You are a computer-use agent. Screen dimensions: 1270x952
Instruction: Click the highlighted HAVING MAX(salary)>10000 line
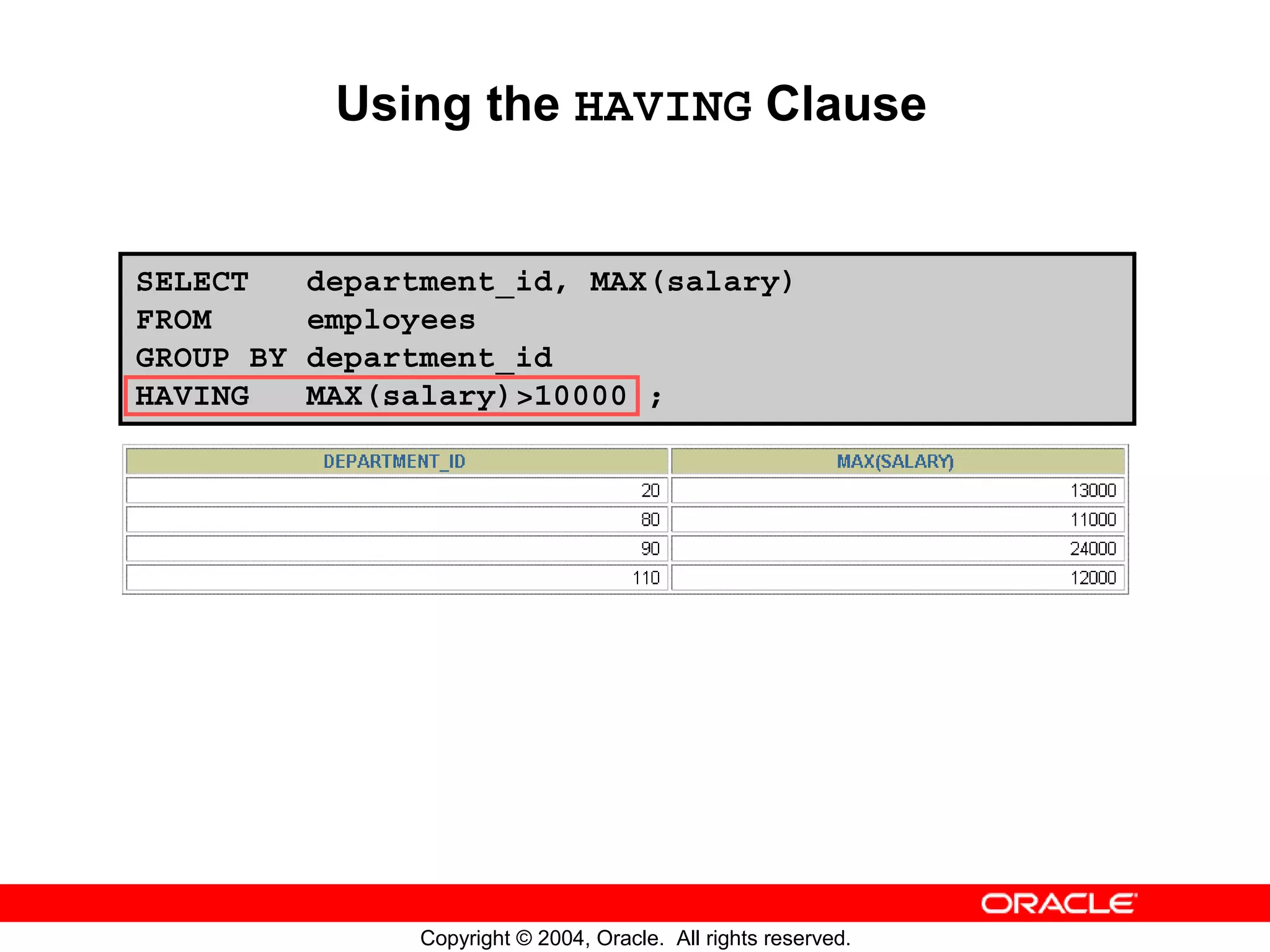click(x=381, y=396)
